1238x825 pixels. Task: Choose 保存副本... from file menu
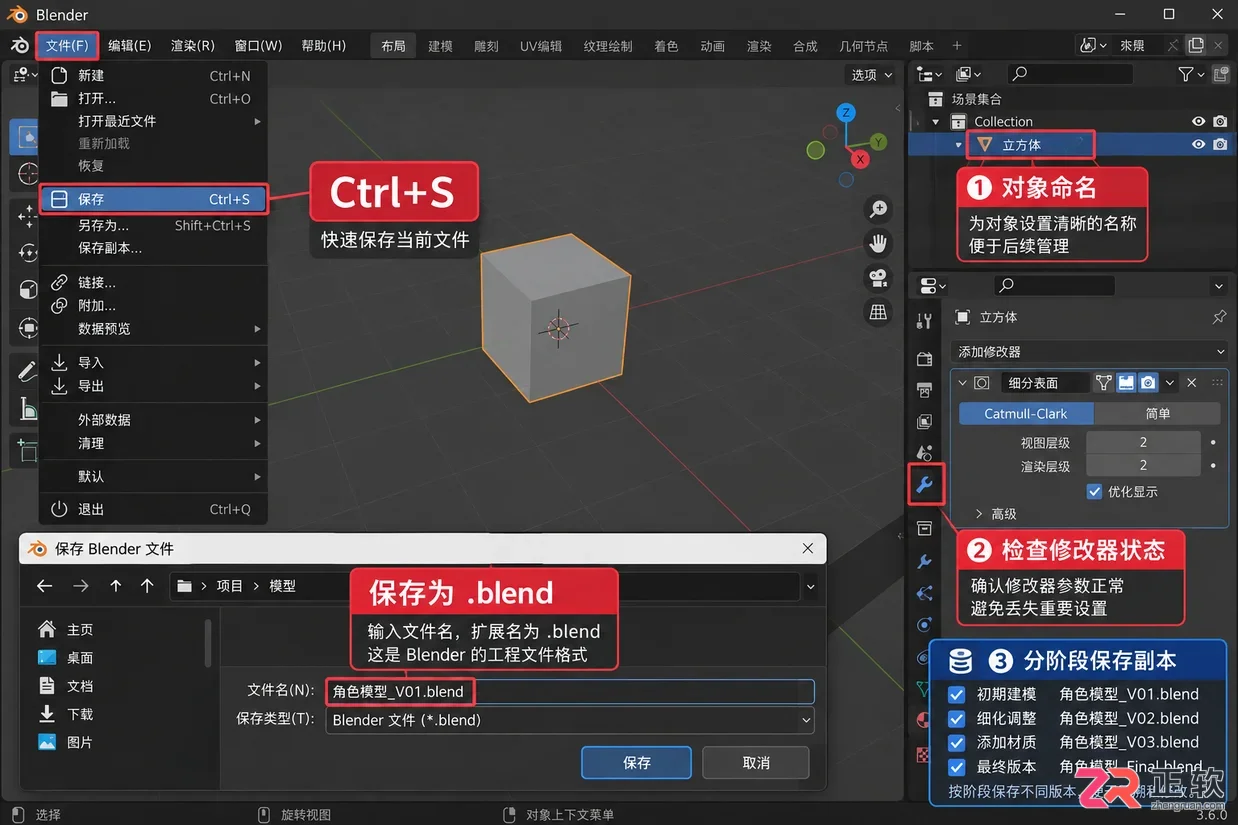point(153,248)
